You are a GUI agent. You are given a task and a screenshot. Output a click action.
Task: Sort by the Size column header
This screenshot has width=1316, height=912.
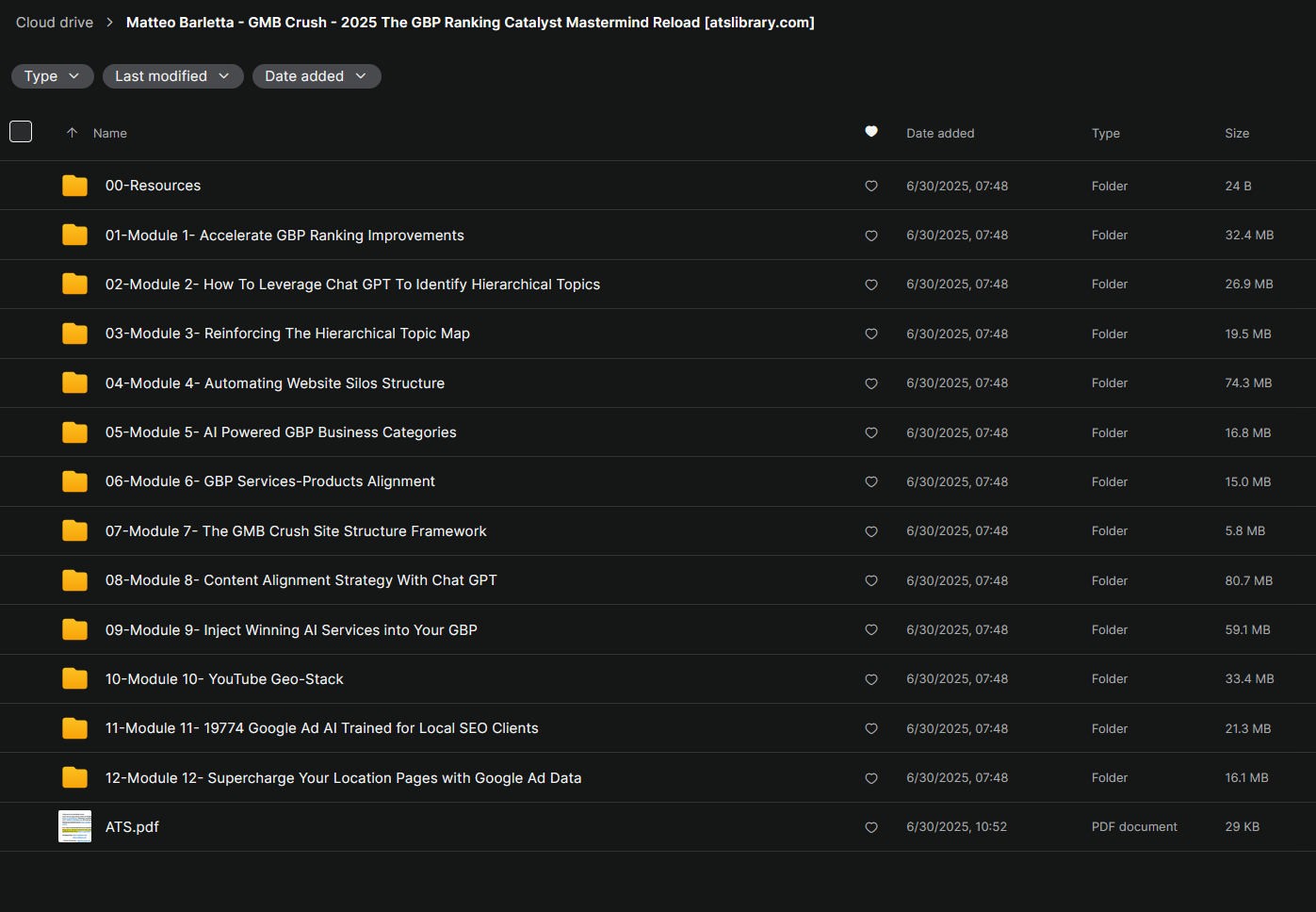1237,133
